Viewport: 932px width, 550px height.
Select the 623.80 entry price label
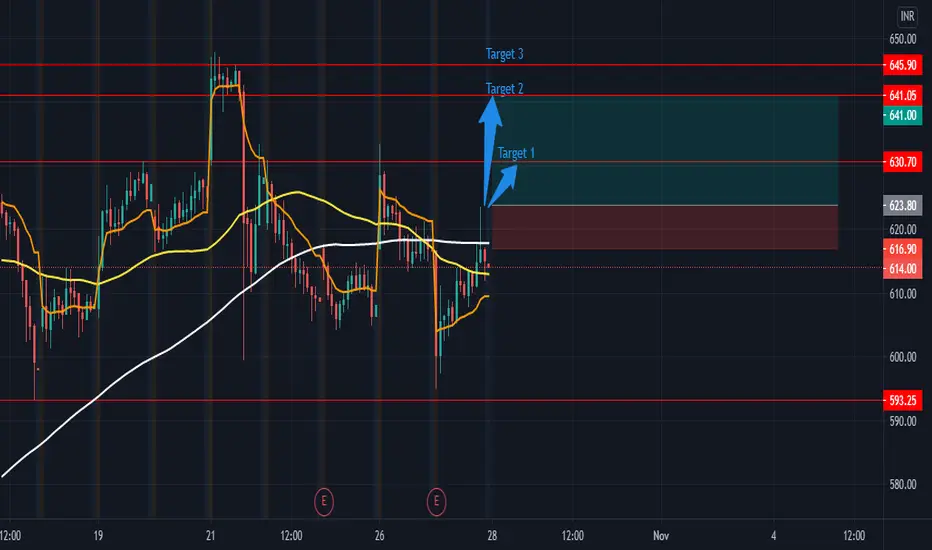(x=902, y=206)
